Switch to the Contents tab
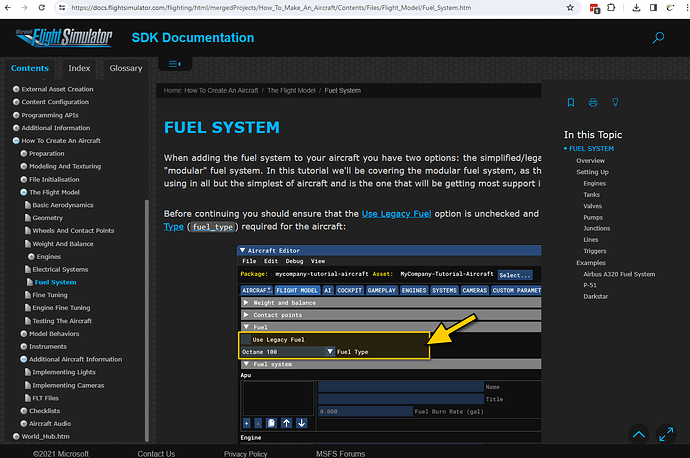690x458 pixels. click(30, 68)
